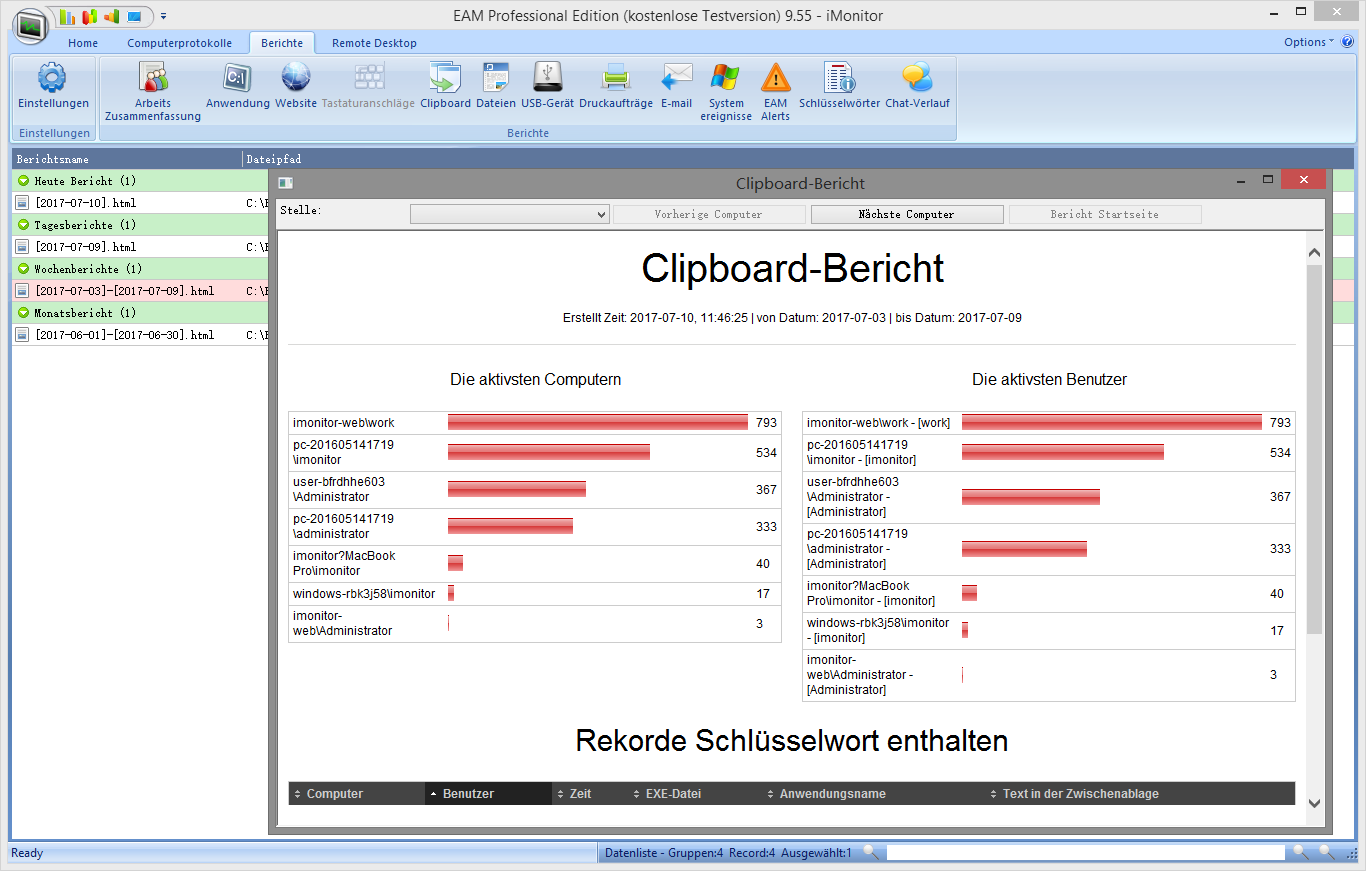1366x871 pixels.
Task: Open the Chat-Verlauf report
Action: click(x=917, y=79)
